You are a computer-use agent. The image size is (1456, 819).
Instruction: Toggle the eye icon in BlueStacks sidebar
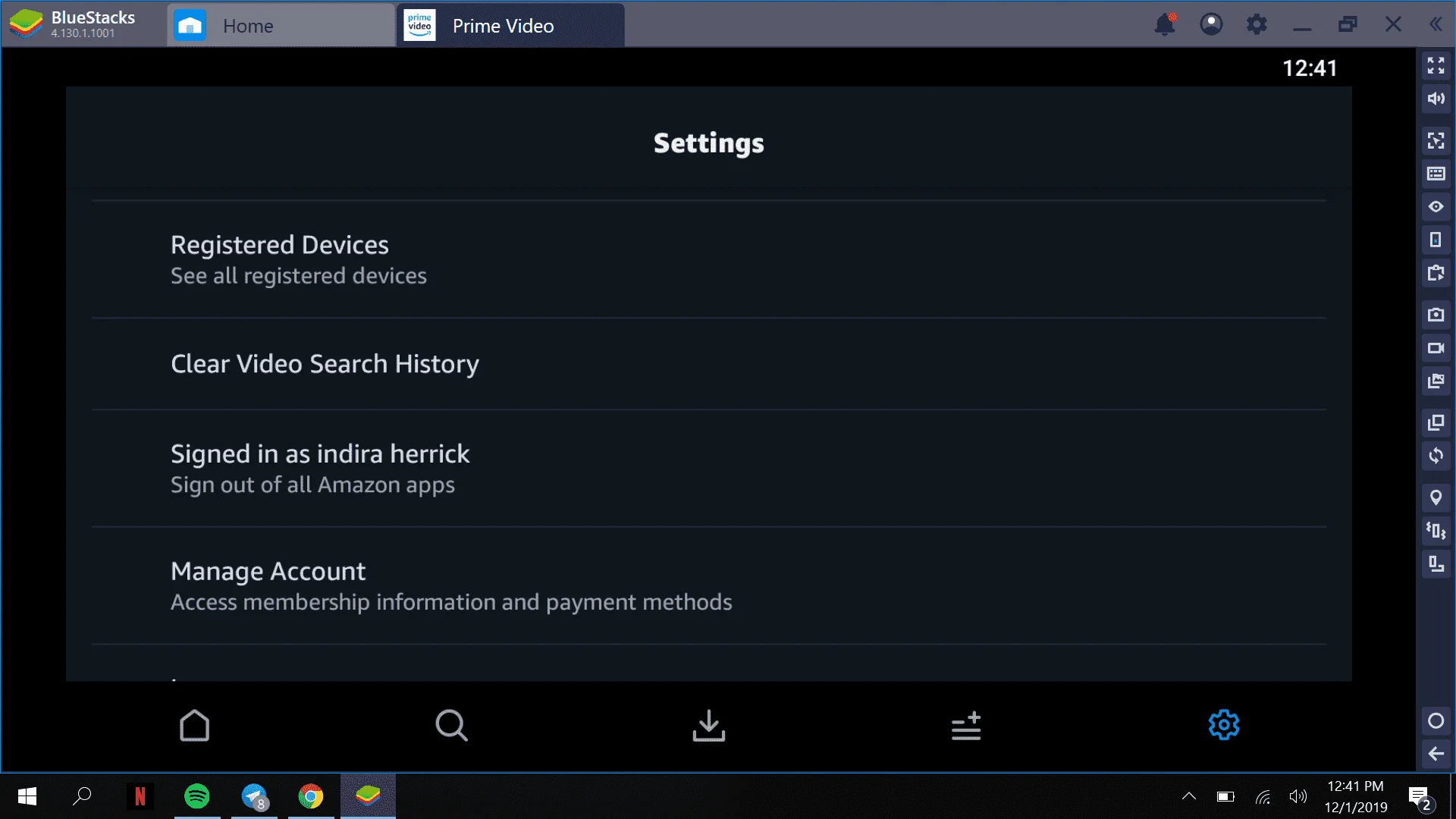(x=1436, y=206)
